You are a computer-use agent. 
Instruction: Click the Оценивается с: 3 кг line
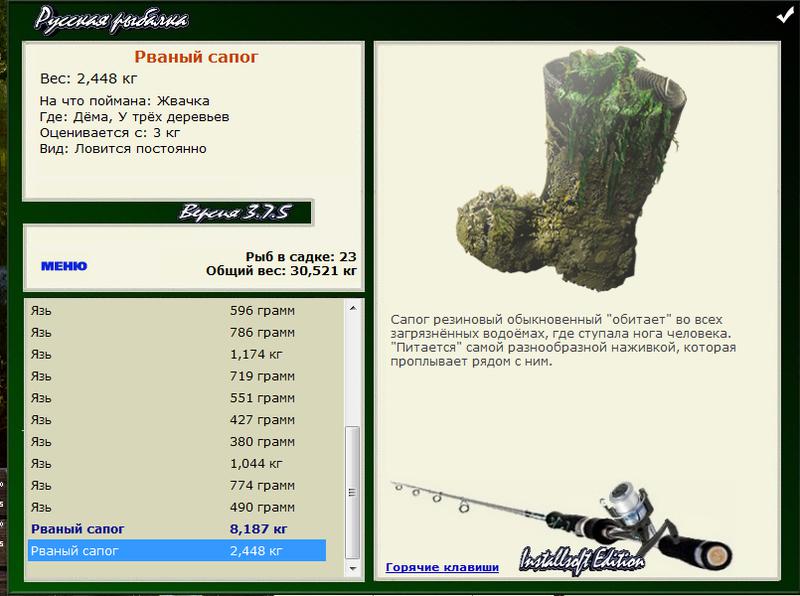click(110, 133)
